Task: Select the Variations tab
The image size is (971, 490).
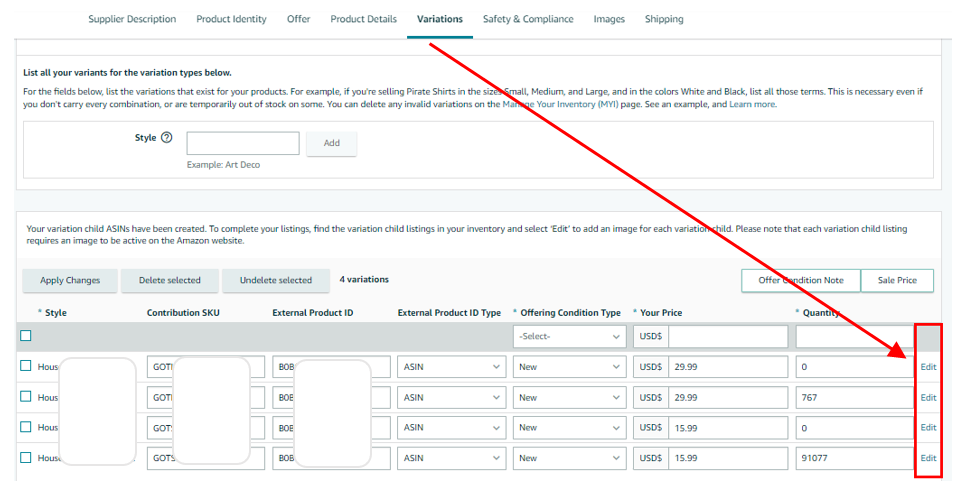Action: tap(440, 19)
